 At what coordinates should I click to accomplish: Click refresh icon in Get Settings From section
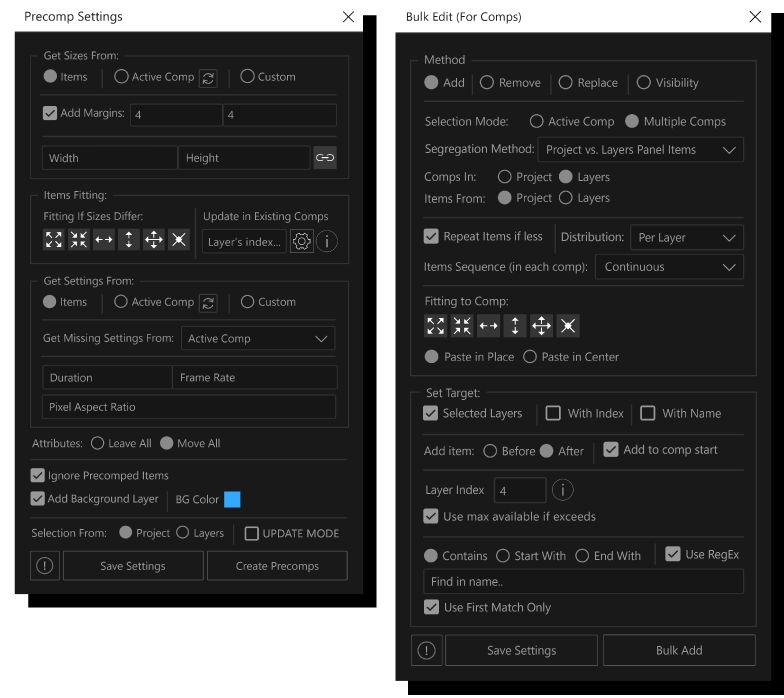(x=208, y=302)
